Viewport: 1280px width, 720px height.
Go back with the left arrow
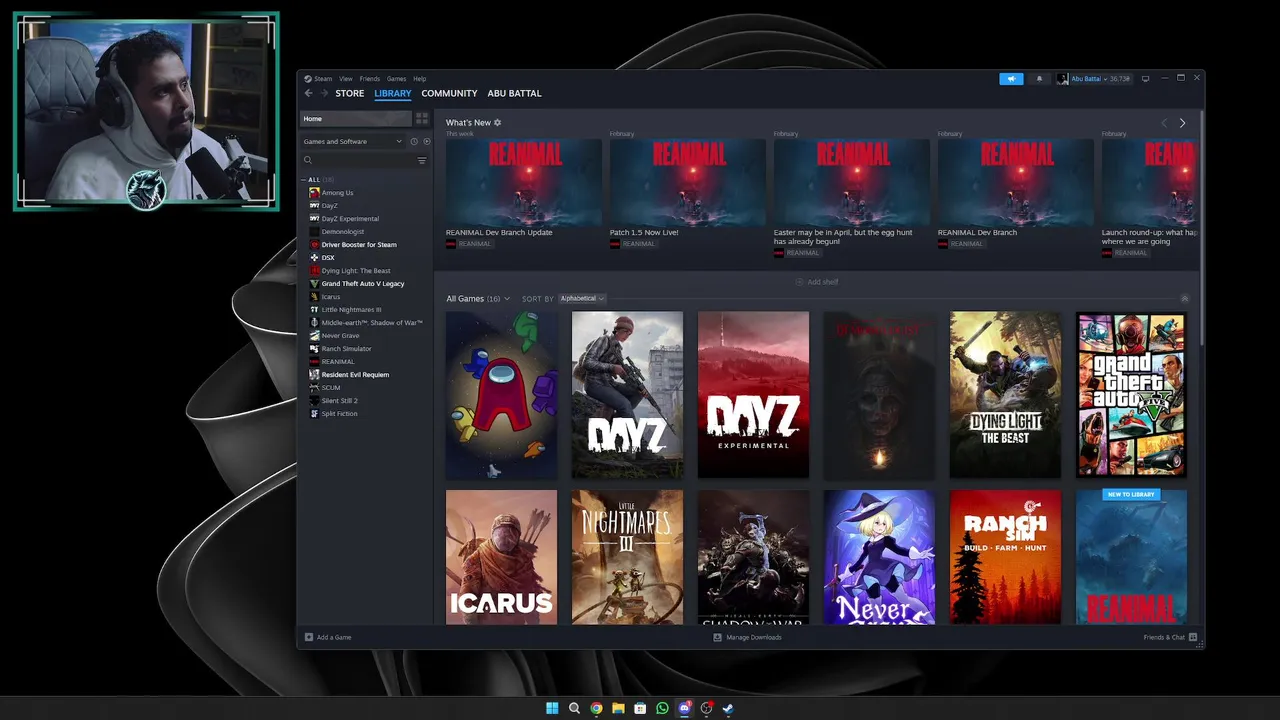[308, 93]
